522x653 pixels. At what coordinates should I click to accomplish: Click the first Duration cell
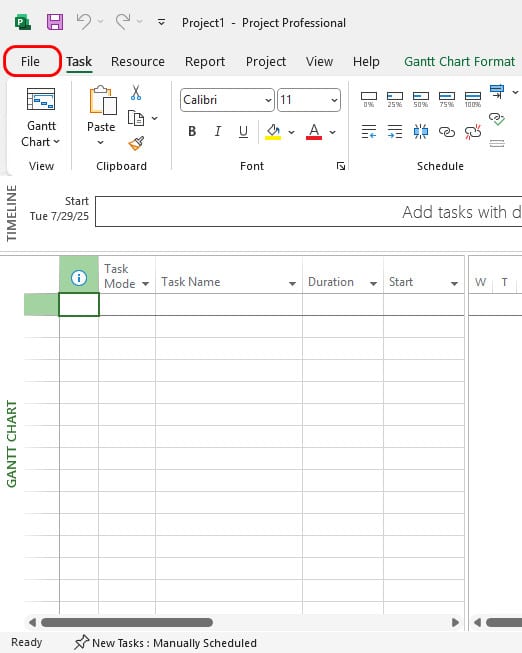click(x=342, y=304)
